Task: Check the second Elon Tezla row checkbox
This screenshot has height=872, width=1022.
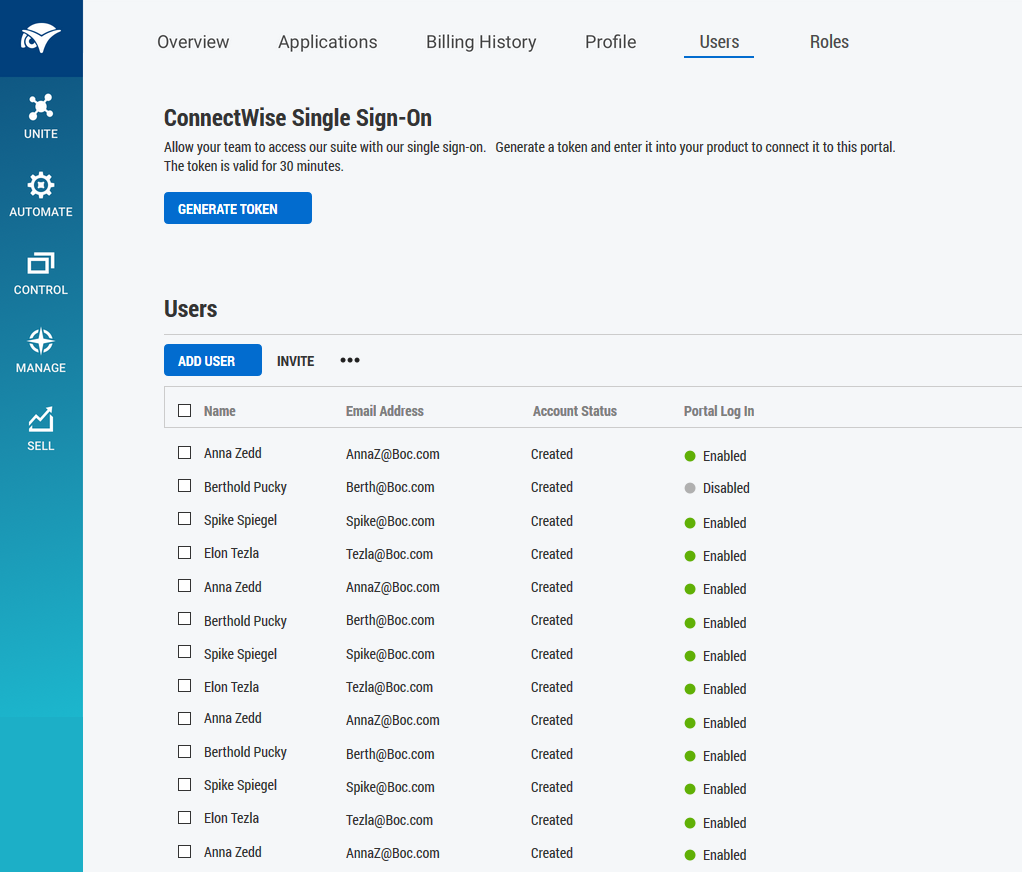Action: [184, 686]
